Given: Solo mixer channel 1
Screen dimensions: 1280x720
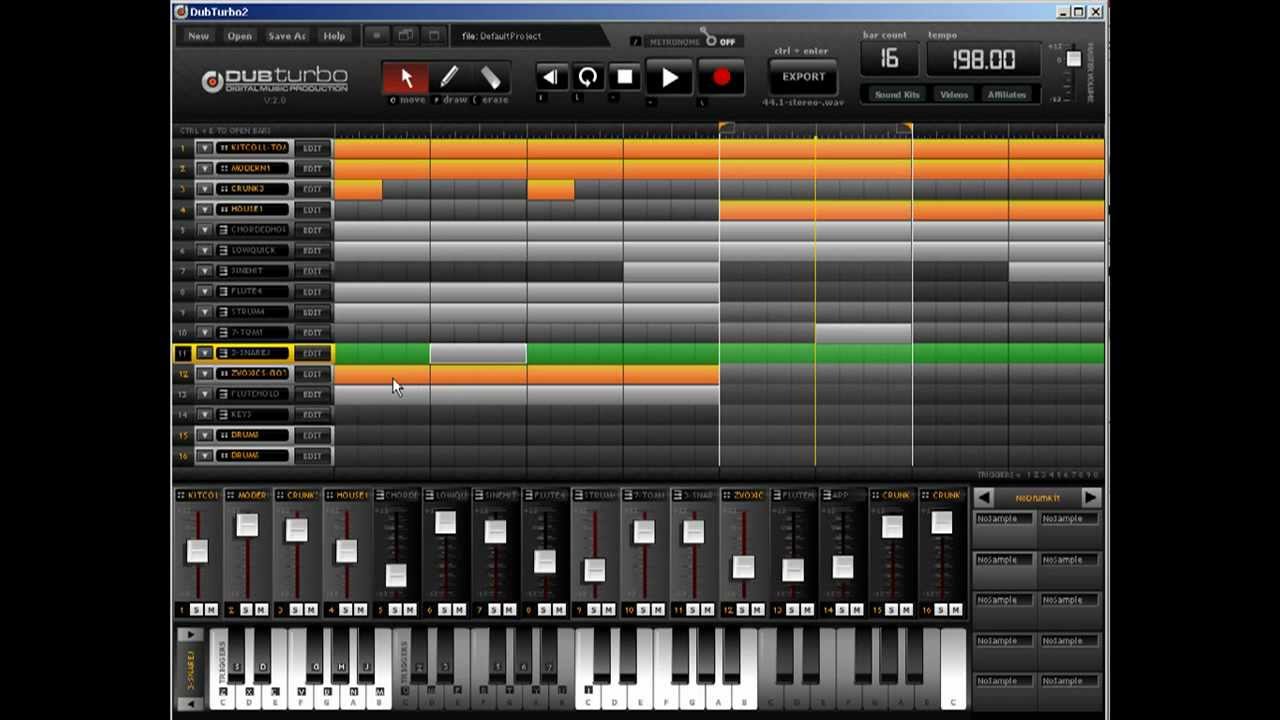Looking at the screenshot, I should (197, 610).
